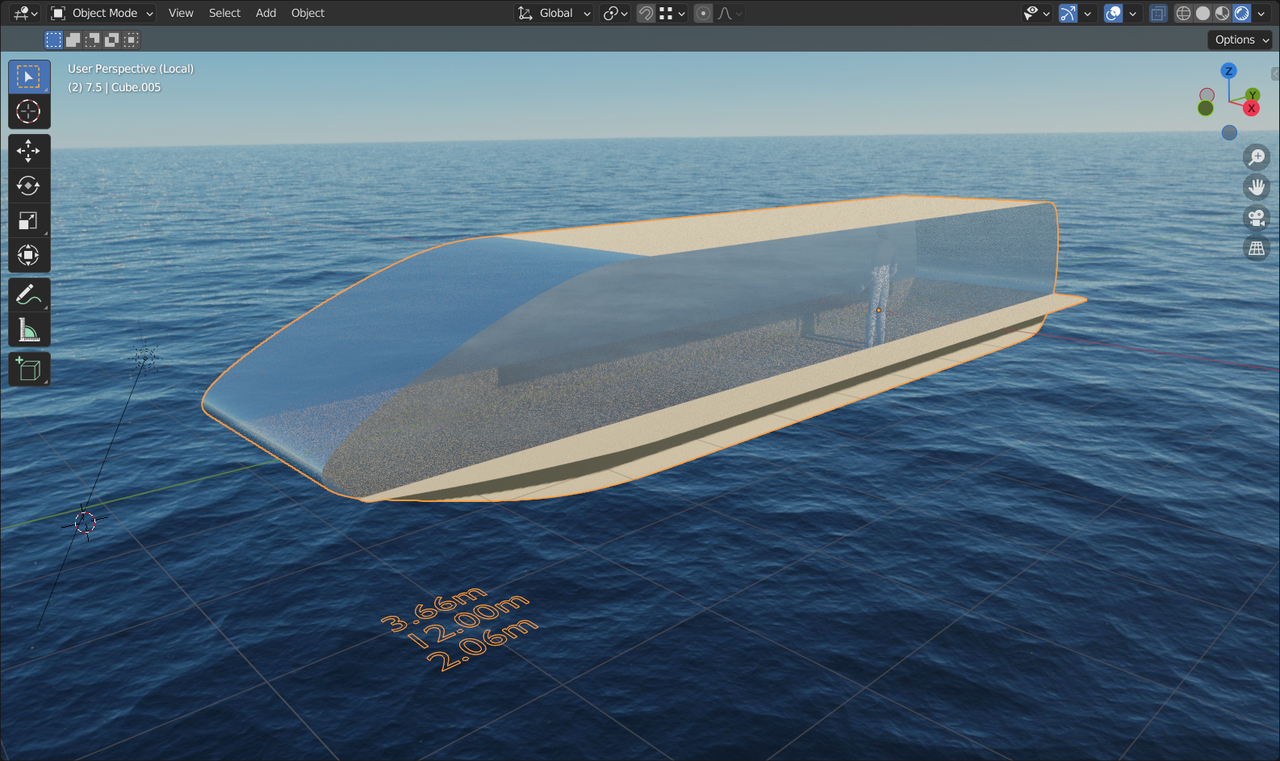The width and height of the screenshot is (1280, 761).
Task: Open the Add menu
Action: point(266,13)
